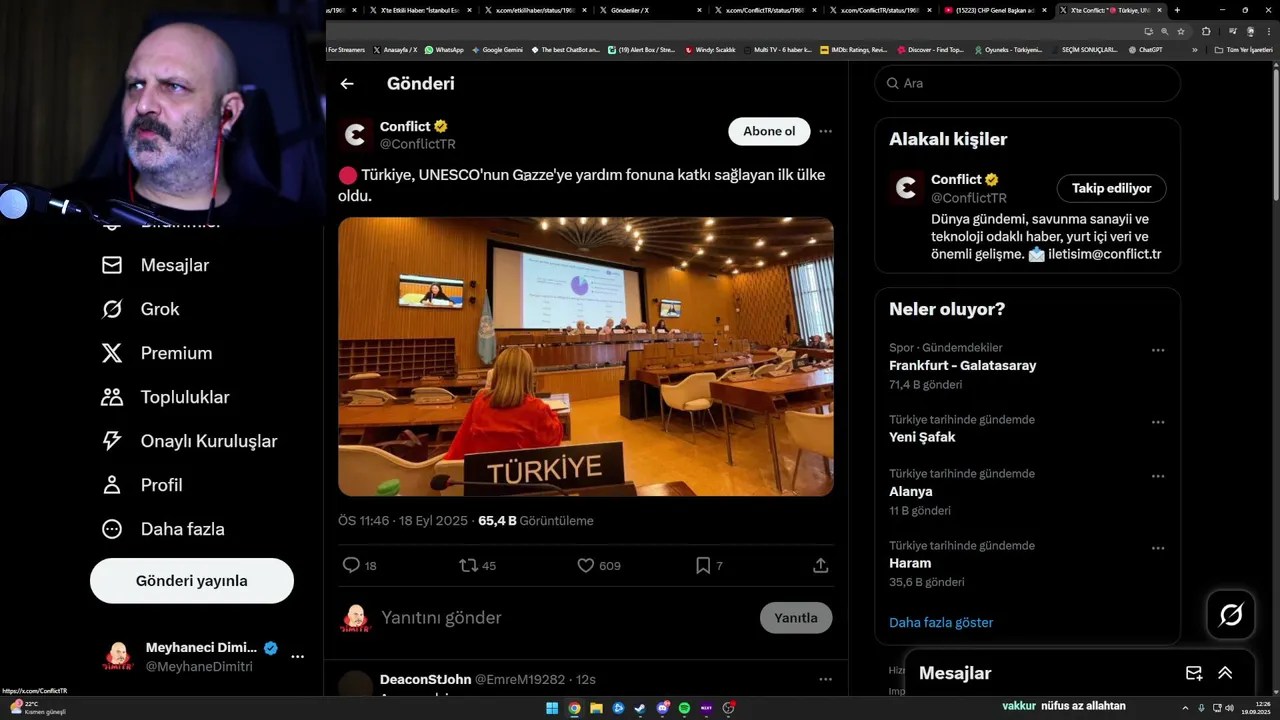Screen dimensions: 1280x720
Task: Click the new message icon in Mesajlar drawer
Action: [x=1194, y=673]
